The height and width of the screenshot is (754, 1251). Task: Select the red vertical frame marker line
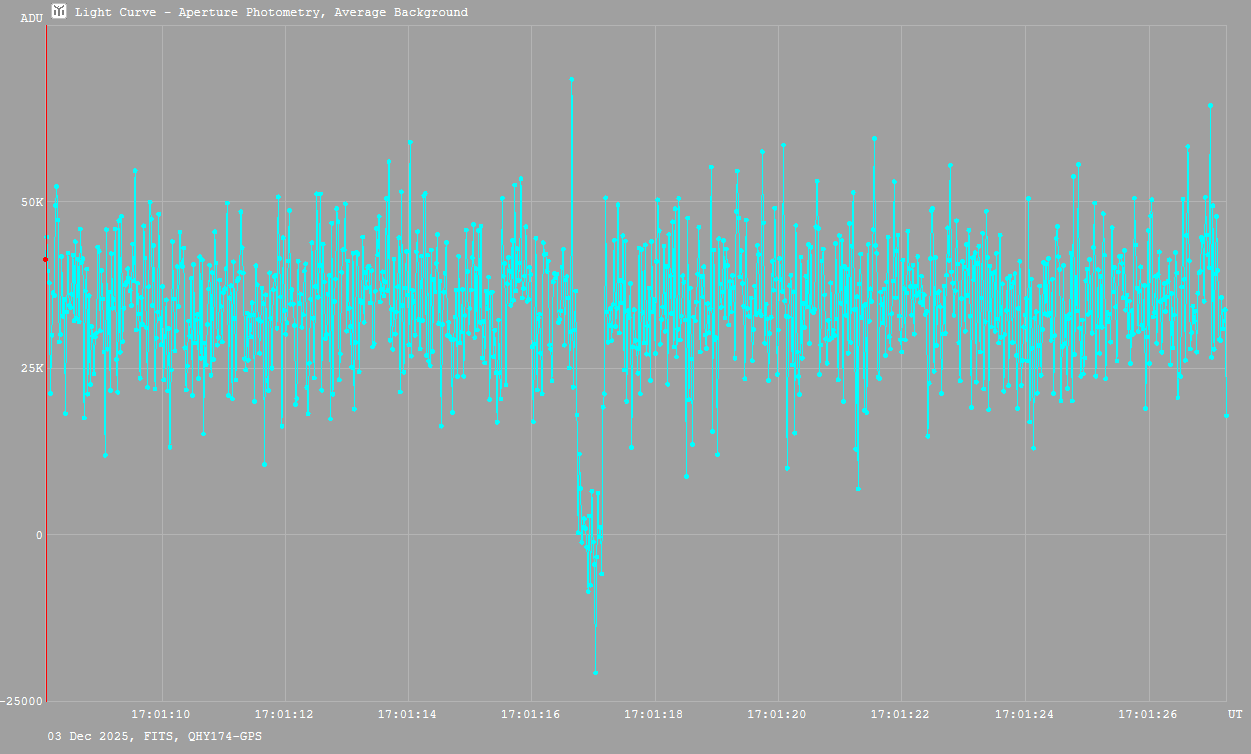point(46,400)
